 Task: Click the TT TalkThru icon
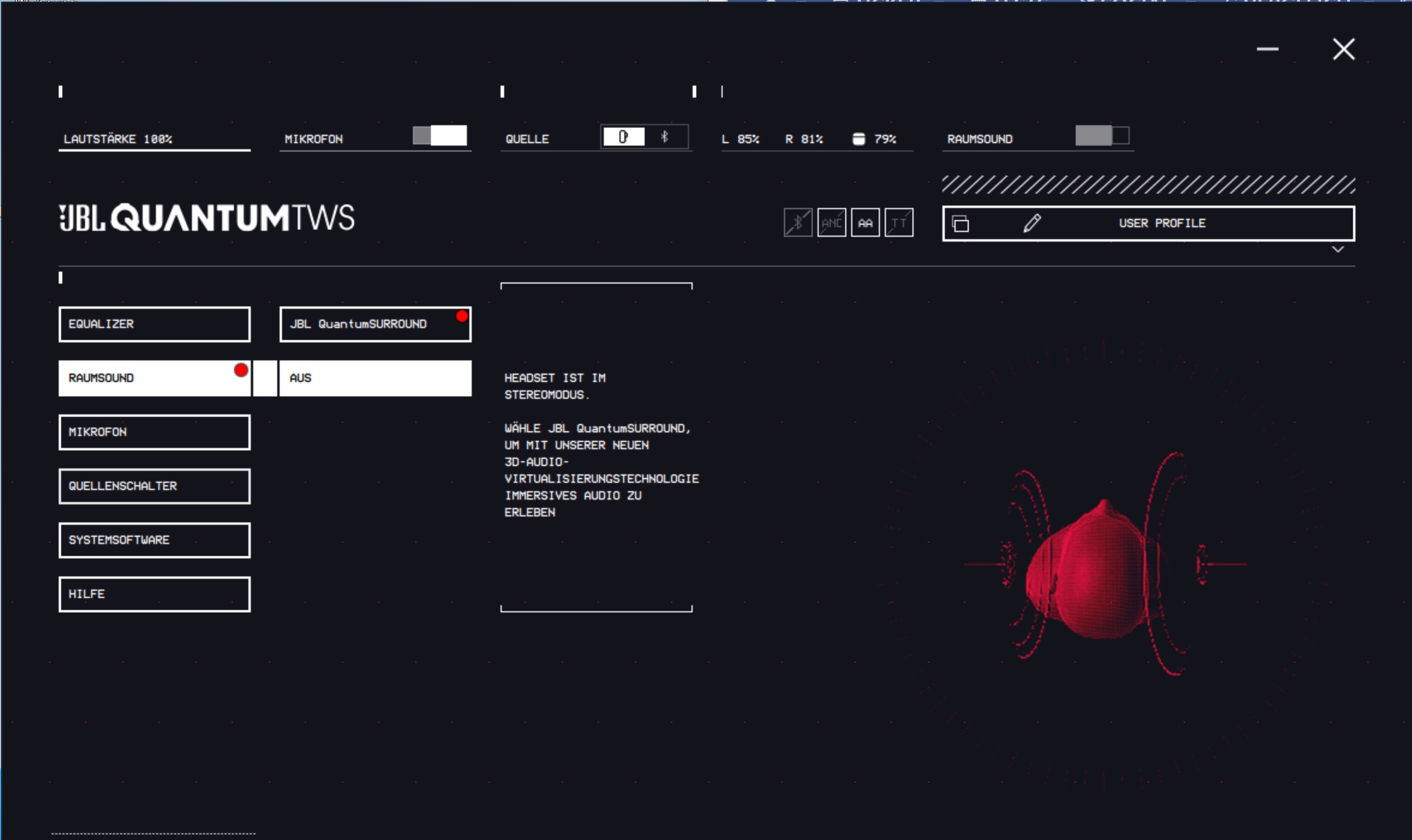(898, 222)
